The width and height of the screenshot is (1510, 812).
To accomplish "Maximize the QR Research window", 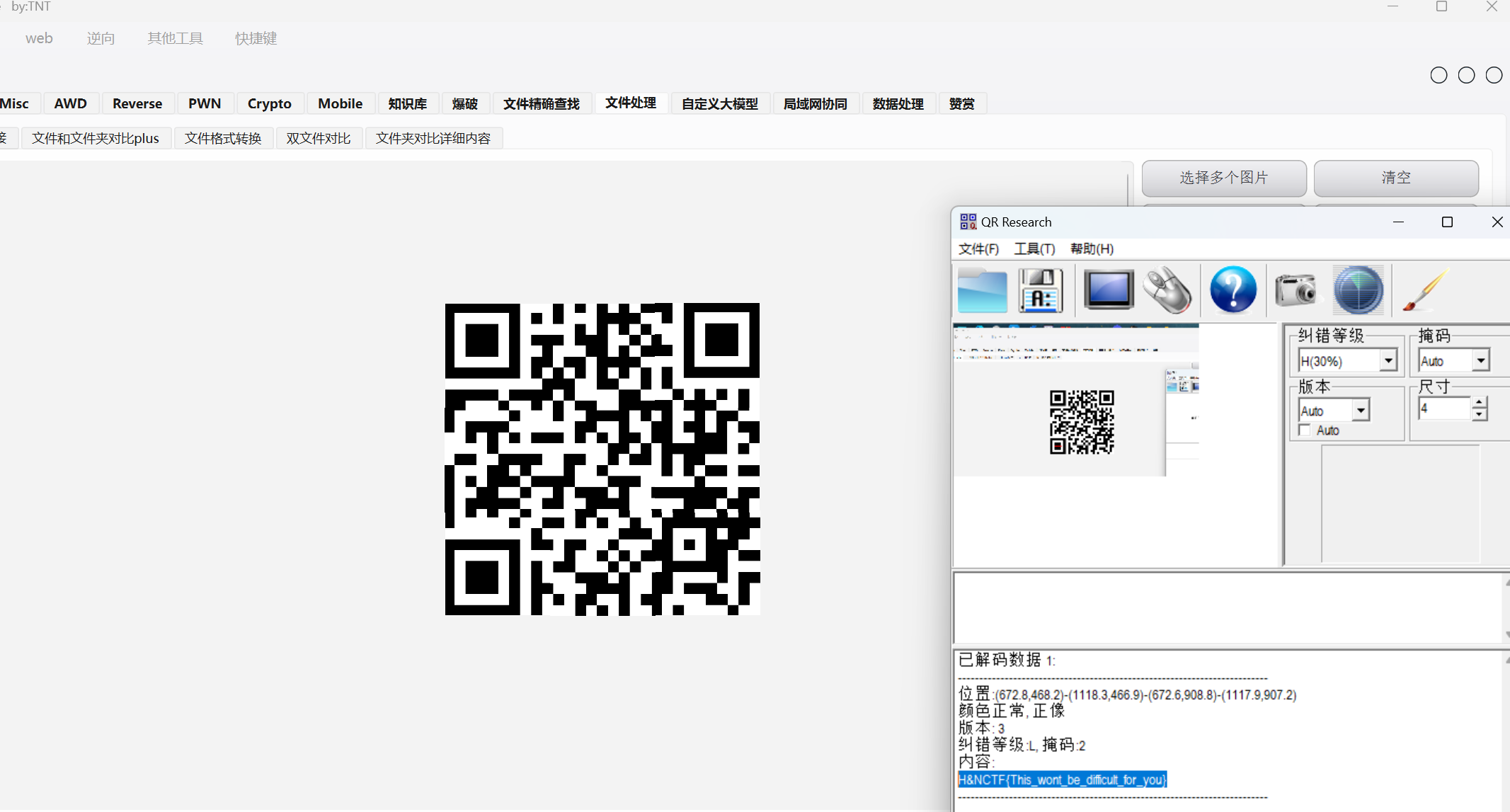I will (x=1447, y=222).
